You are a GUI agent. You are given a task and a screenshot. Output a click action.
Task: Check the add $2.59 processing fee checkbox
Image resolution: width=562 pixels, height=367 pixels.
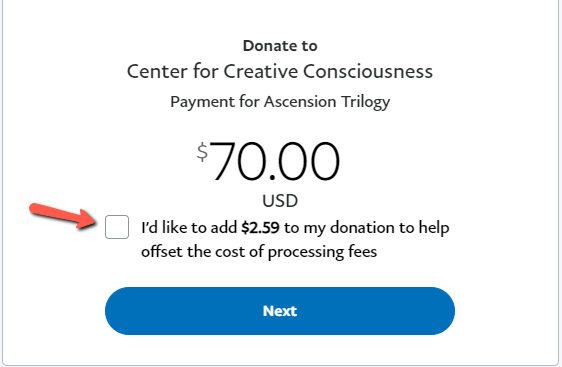click(x=117, y=227)
